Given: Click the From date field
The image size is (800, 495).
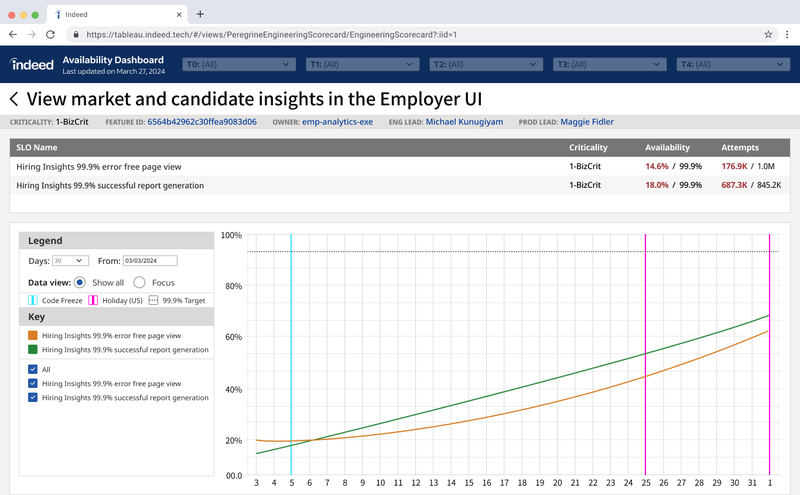Looking at the screenshot, I should 150,261.
